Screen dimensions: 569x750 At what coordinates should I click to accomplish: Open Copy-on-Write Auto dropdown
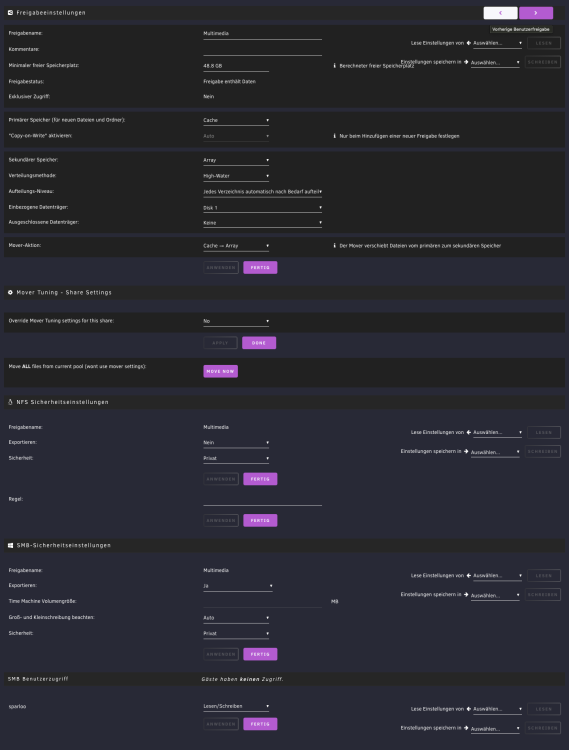[x=236, y=136]
